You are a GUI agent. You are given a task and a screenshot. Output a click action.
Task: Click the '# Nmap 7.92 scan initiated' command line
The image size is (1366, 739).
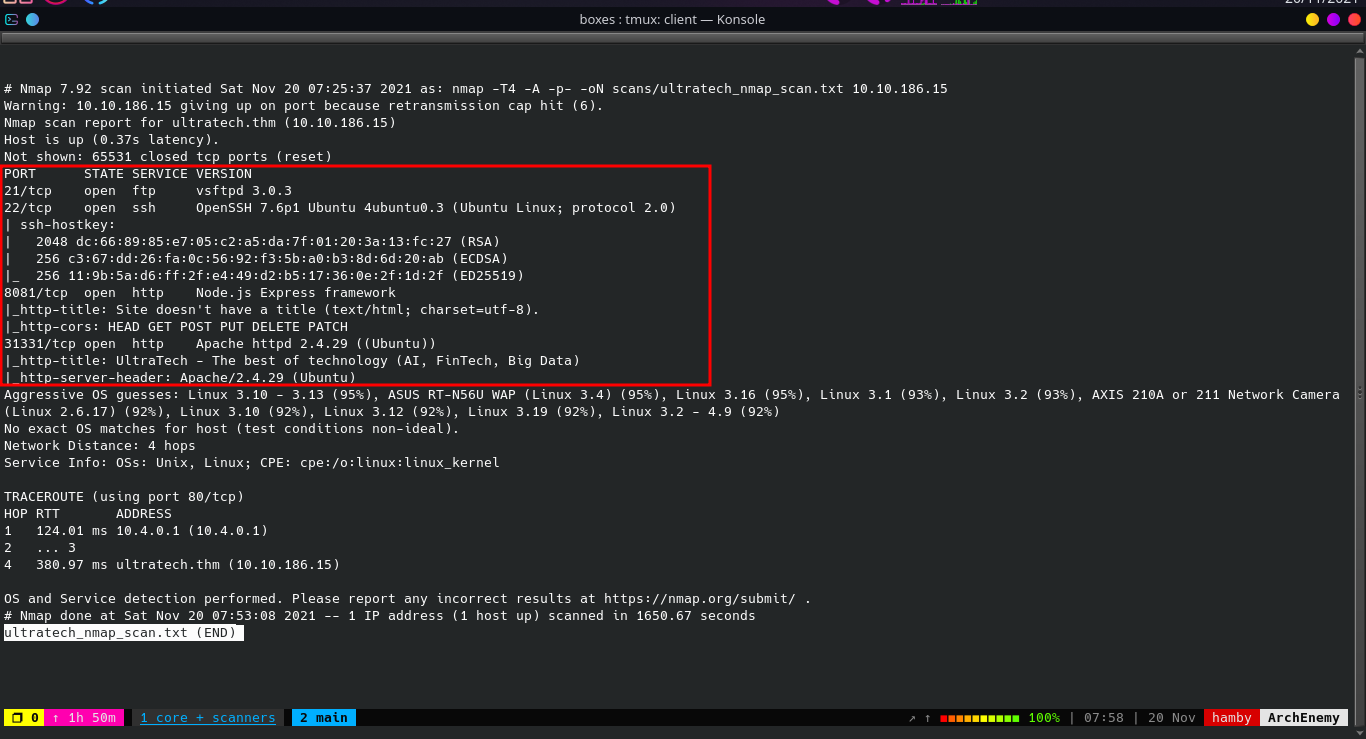coord(476,88)
